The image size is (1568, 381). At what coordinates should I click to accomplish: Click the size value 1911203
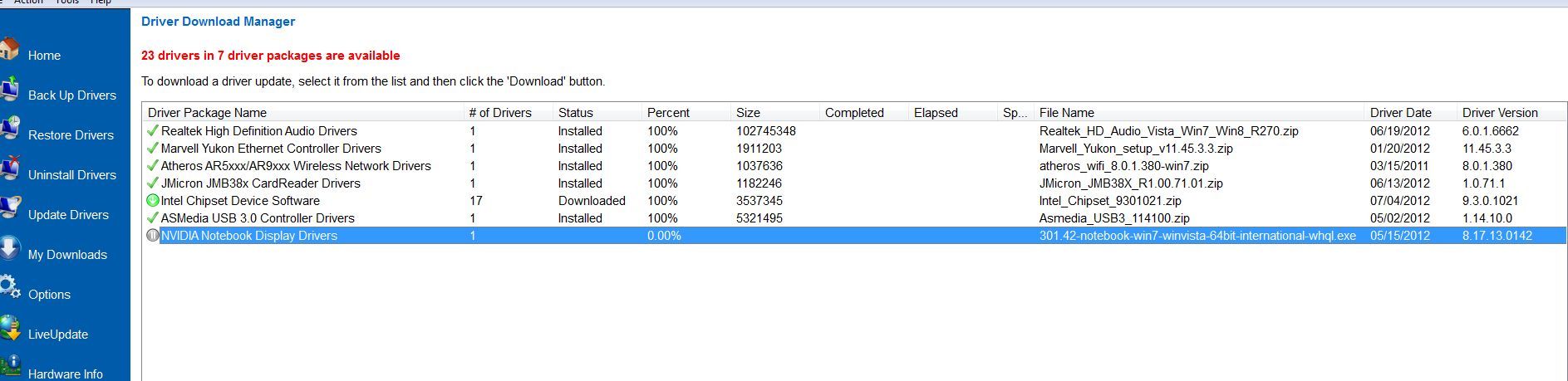pyautogui.click(x=759, y=149)
